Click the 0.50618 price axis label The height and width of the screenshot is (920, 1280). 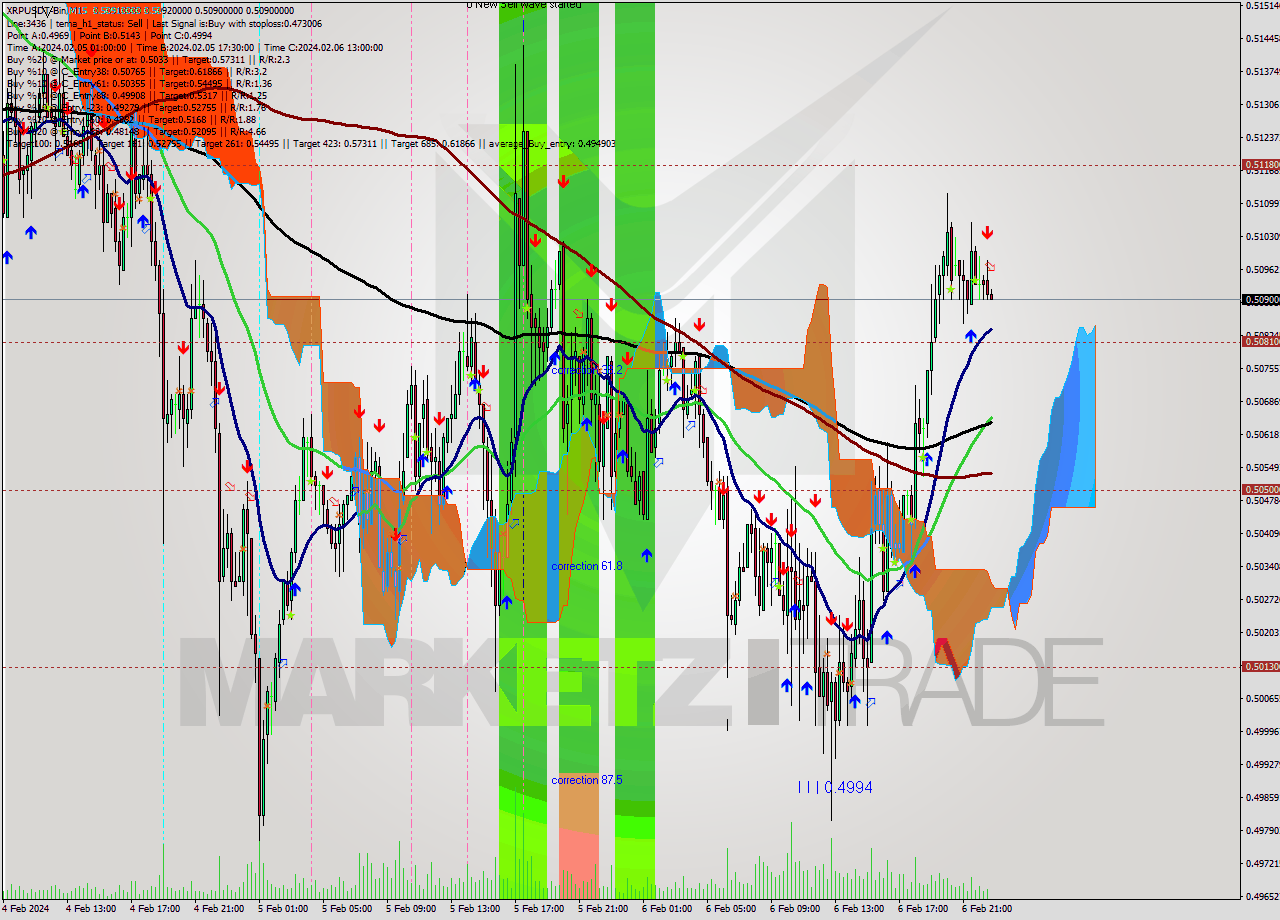(1262, 434)
